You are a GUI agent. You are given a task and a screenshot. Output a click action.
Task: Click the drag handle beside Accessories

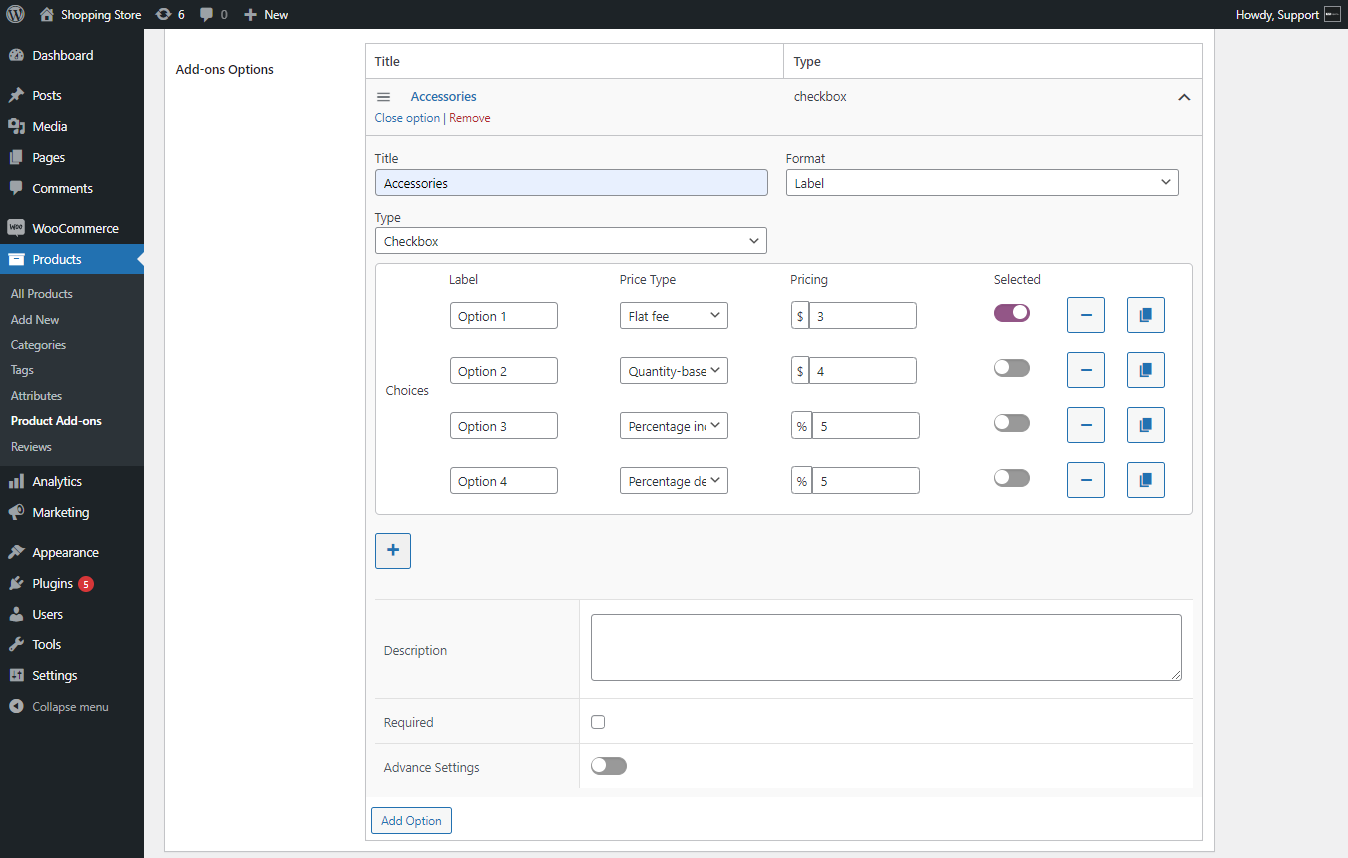[383, 97]
